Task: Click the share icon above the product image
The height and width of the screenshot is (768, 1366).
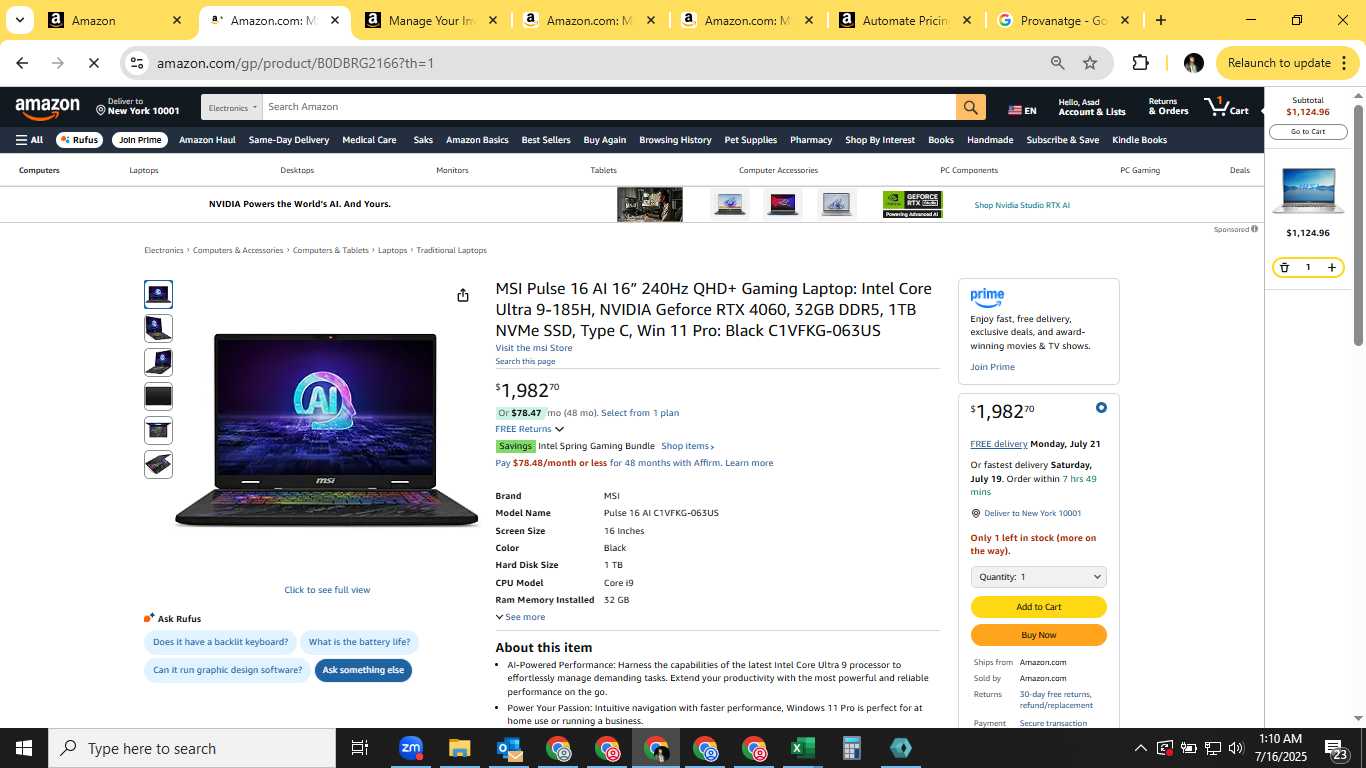Action: click(463, 295)
